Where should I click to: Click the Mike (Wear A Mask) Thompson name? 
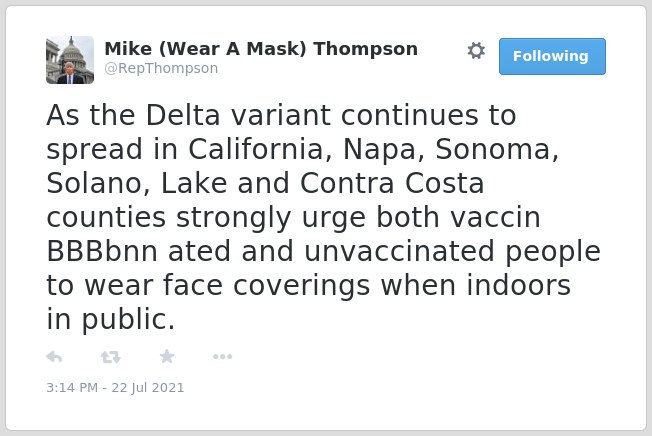[261, 49]
